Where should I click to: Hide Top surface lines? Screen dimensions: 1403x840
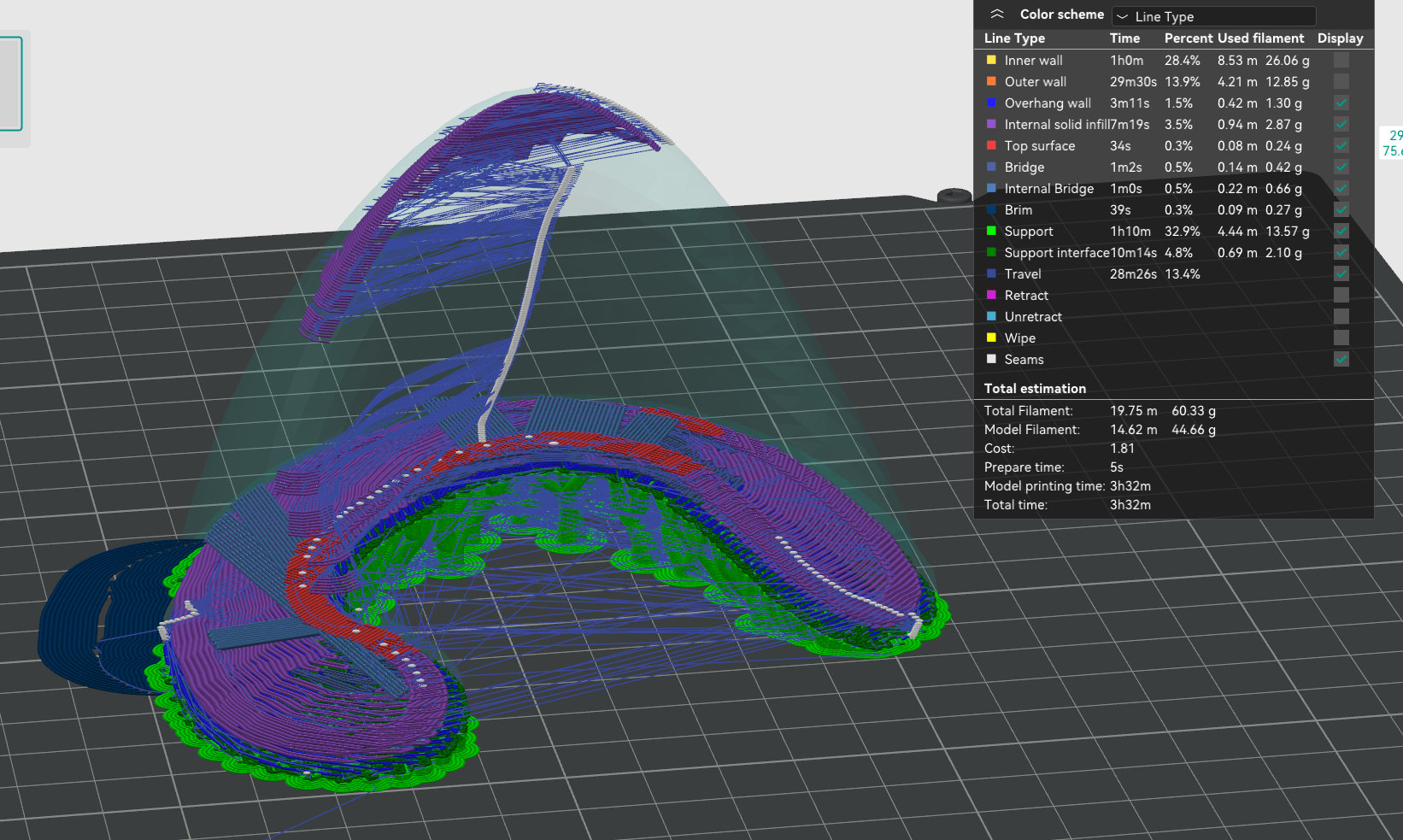coord(1341,146)
